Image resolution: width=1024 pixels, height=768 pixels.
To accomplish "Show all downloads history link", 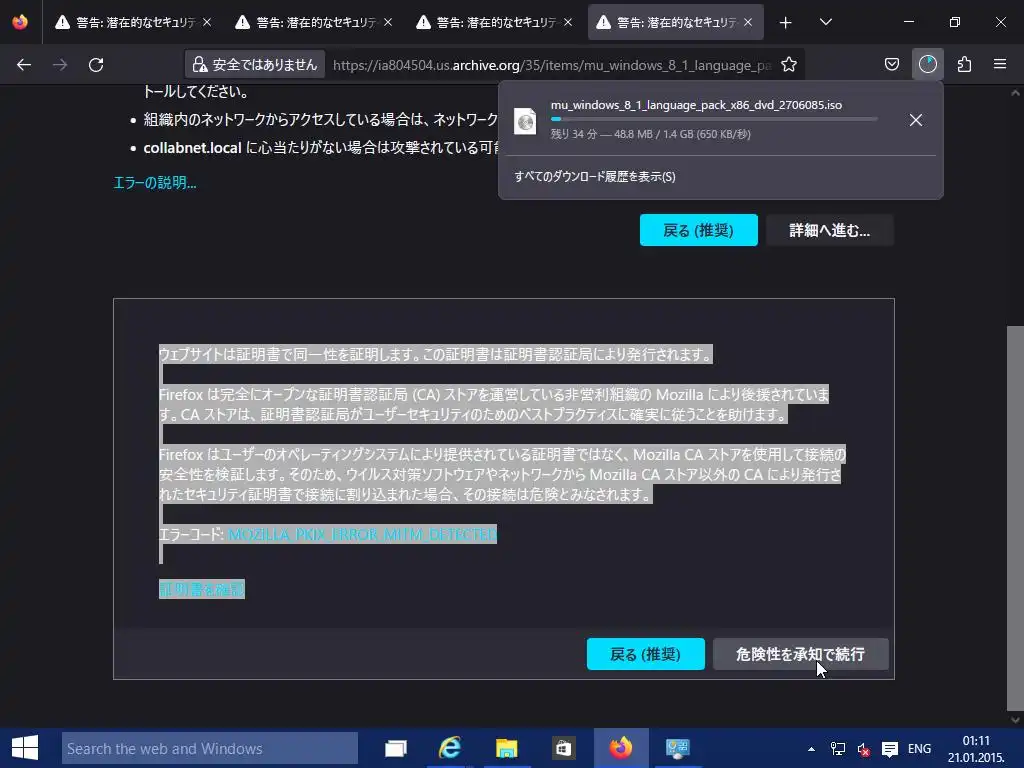I will tap(595, 176).
